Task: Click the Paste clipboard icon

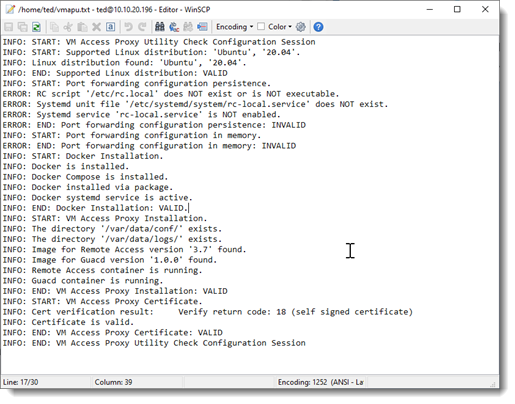Action: point(82,27)
